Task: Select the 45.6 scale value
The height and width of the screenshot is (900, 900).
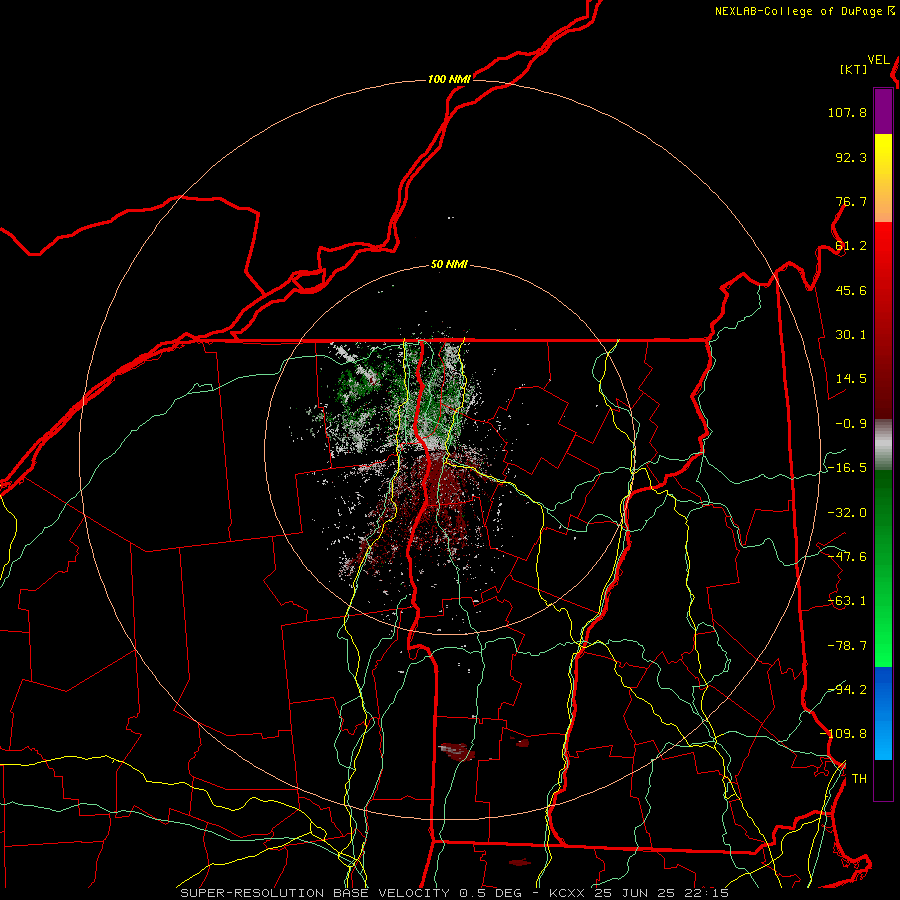Action: (851, 290)
